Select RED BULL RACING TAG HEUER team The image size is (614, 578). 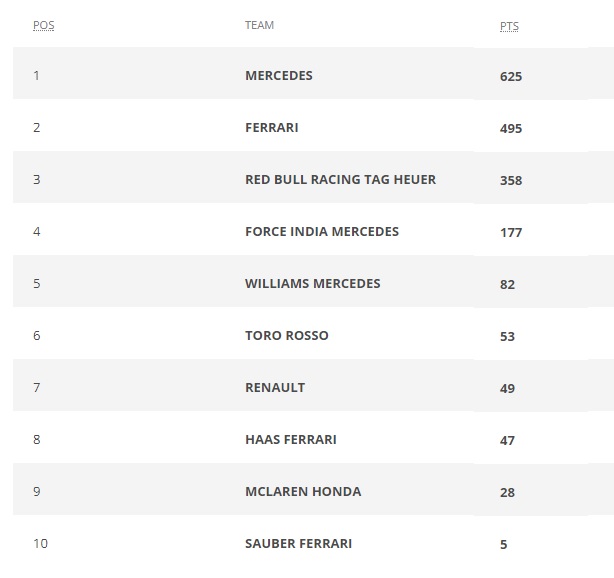340,179
